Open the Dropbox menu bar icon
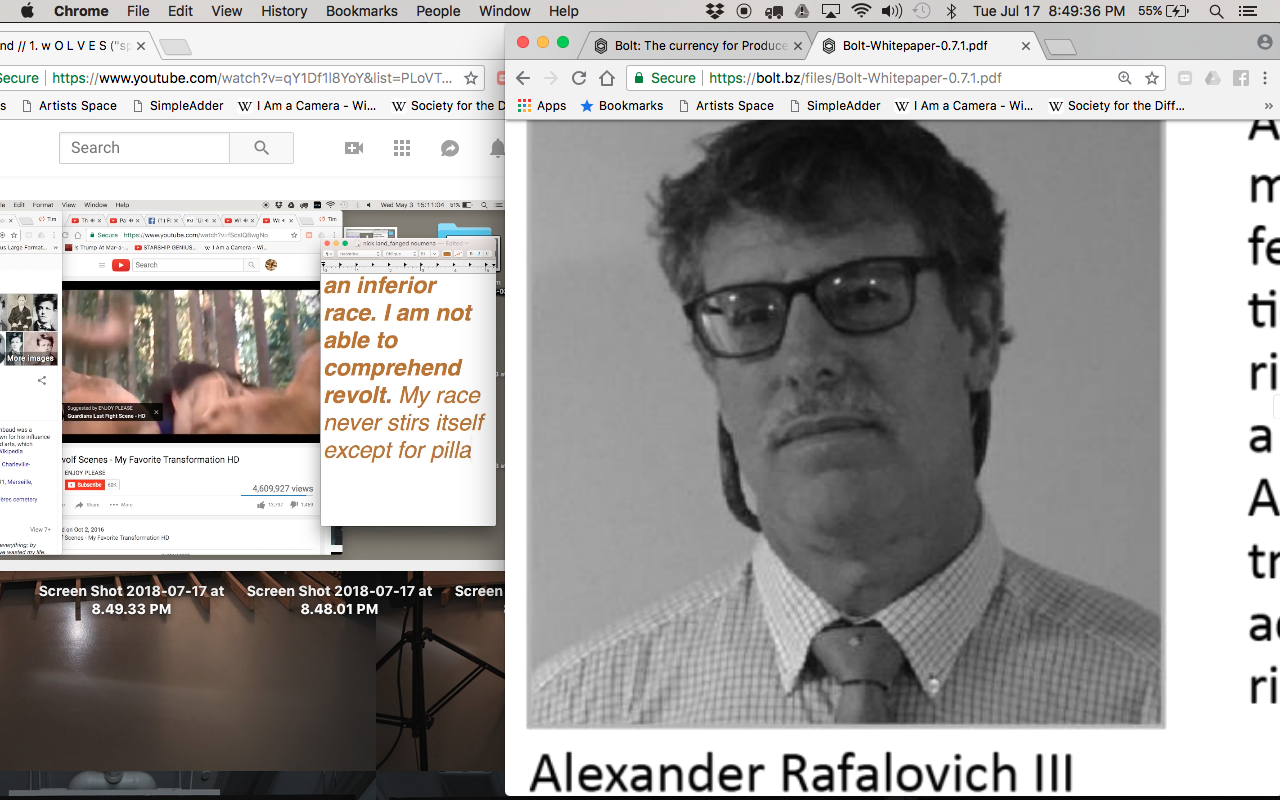Viewport: 1280px width, 800px height. [713, 11]
